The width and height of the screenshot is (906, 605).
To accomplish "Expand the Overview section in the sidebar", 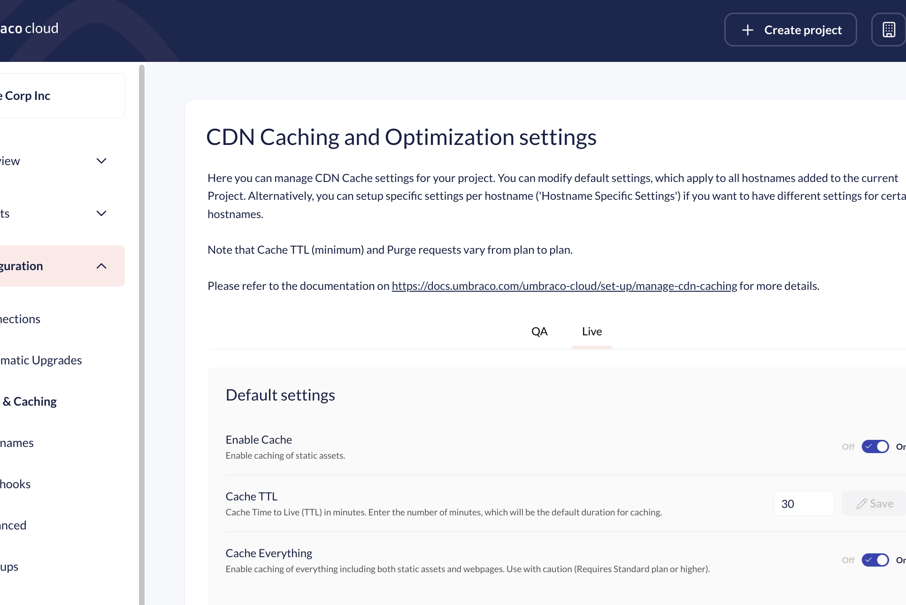I will pos(100,160).
